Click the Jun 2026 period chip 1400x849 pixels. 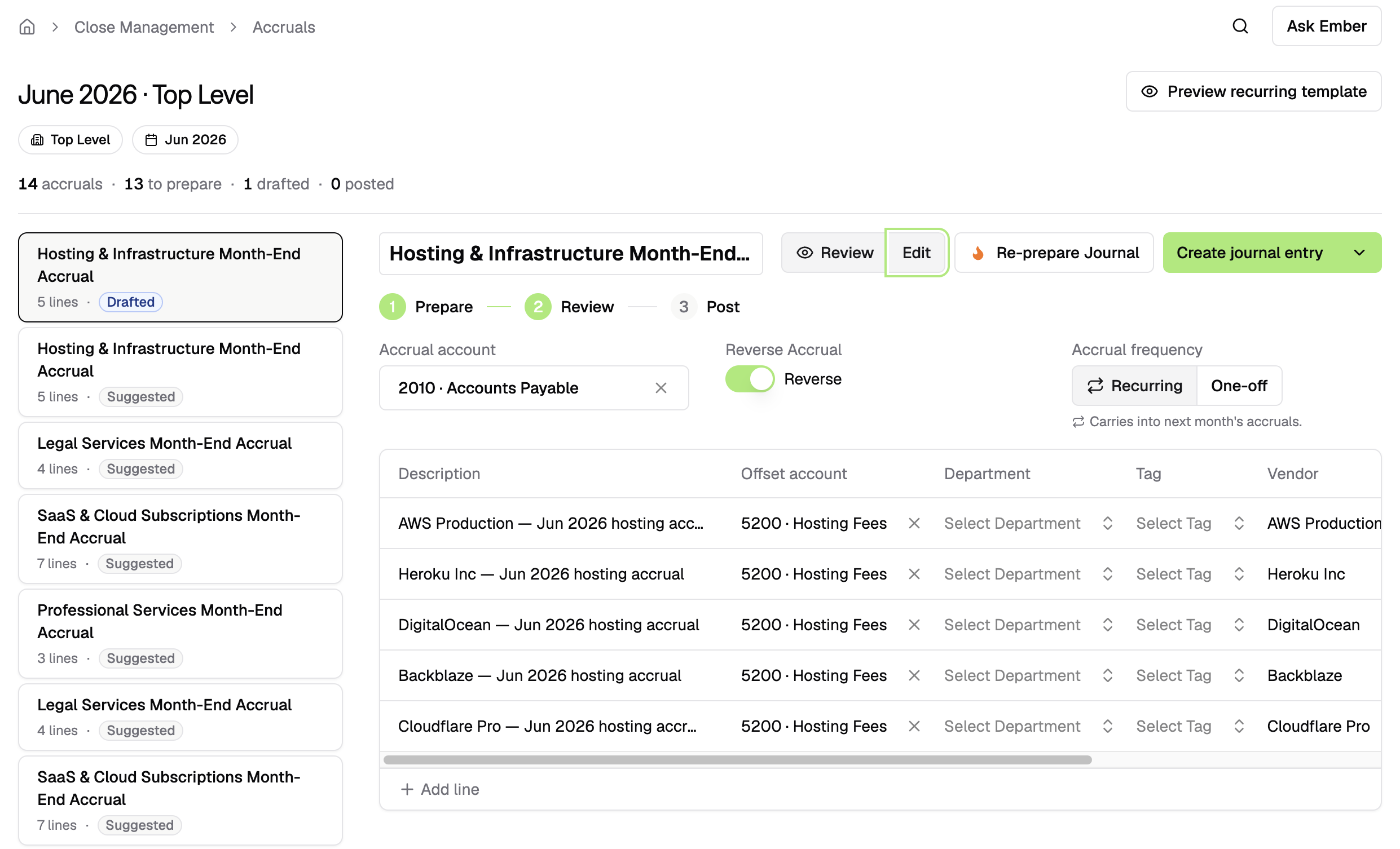pos(185,140)
